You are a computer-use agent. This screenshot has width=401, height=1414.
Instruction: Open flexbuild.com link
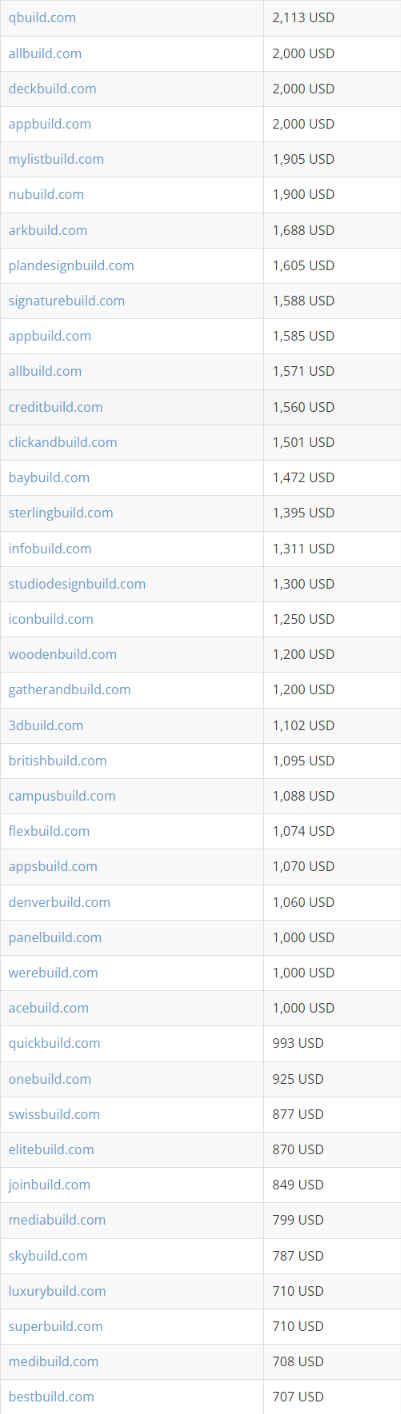49,831
